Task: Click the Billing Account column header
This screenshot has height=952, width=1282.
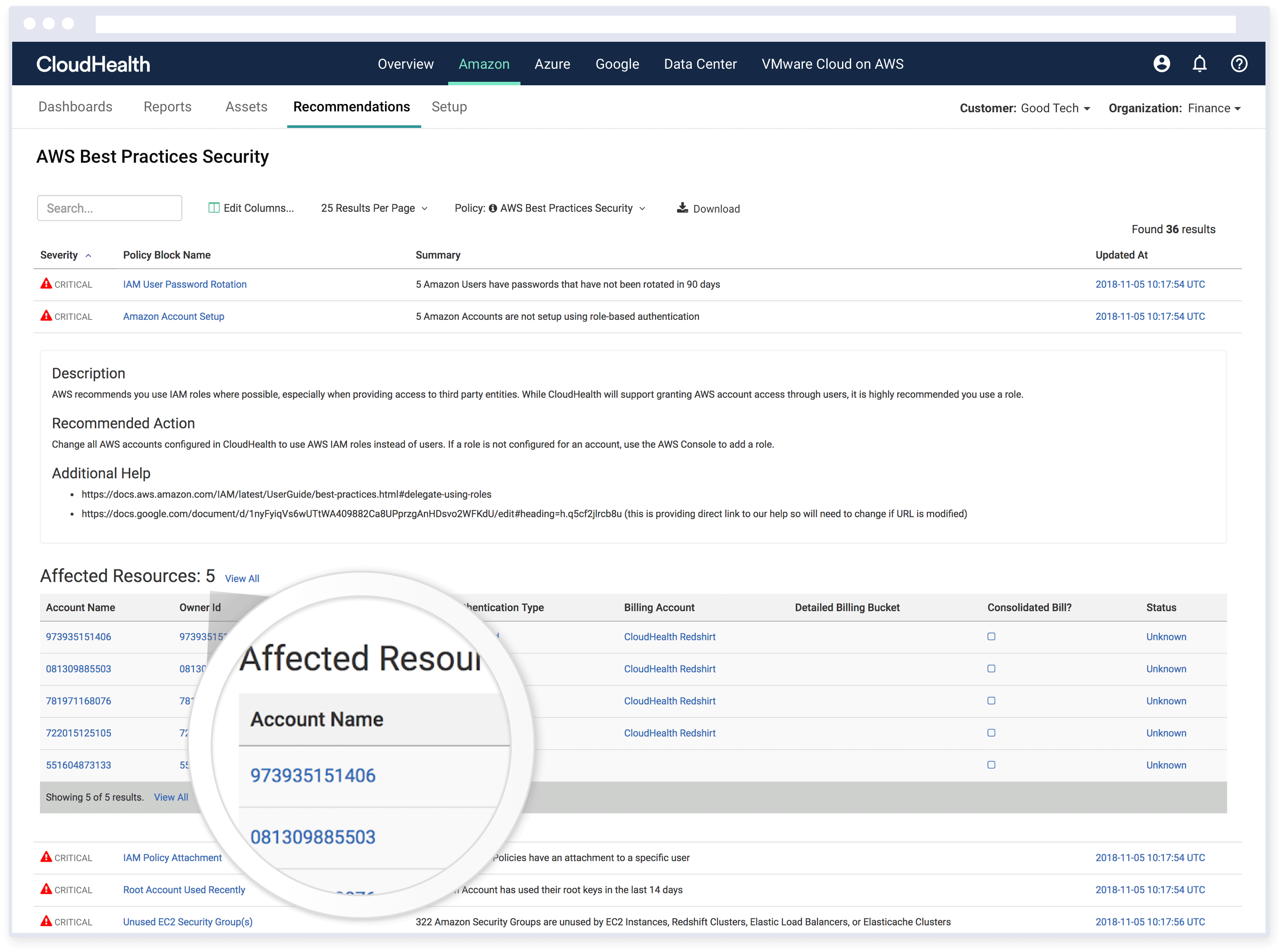Action: 659,607
